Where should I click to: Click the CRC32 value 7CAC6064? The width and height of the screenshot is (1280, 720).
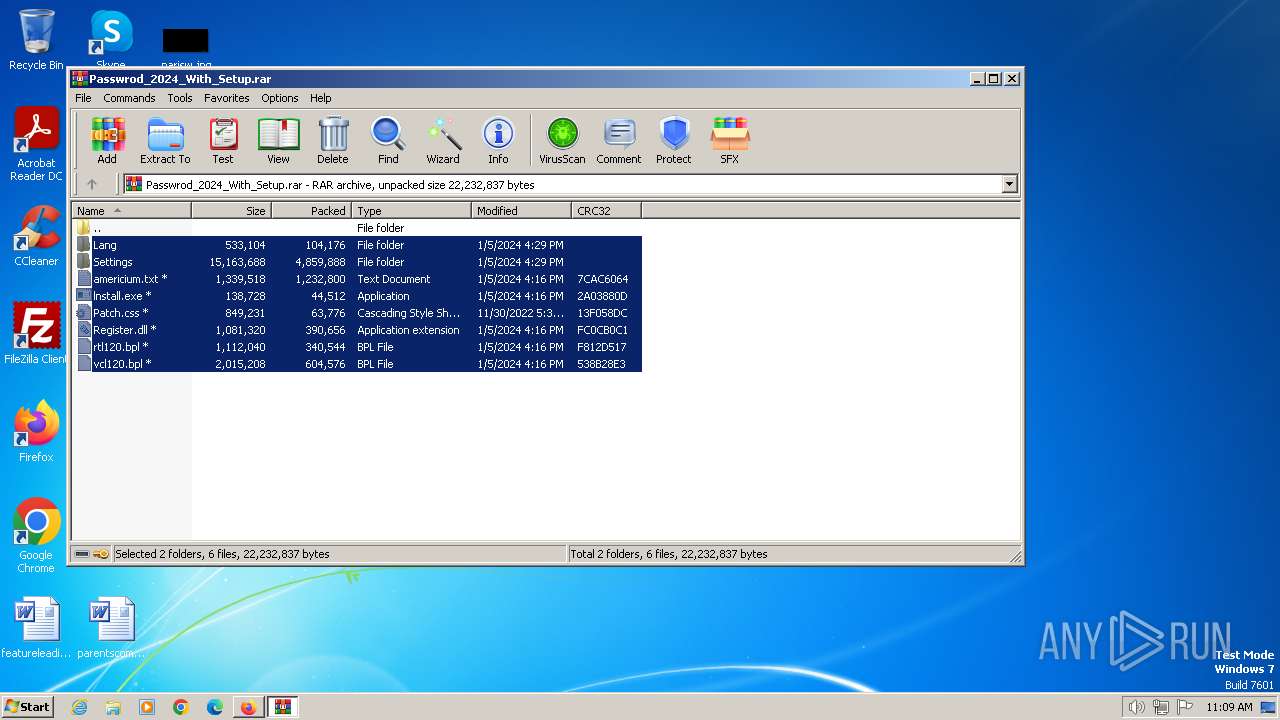[602, 279]
